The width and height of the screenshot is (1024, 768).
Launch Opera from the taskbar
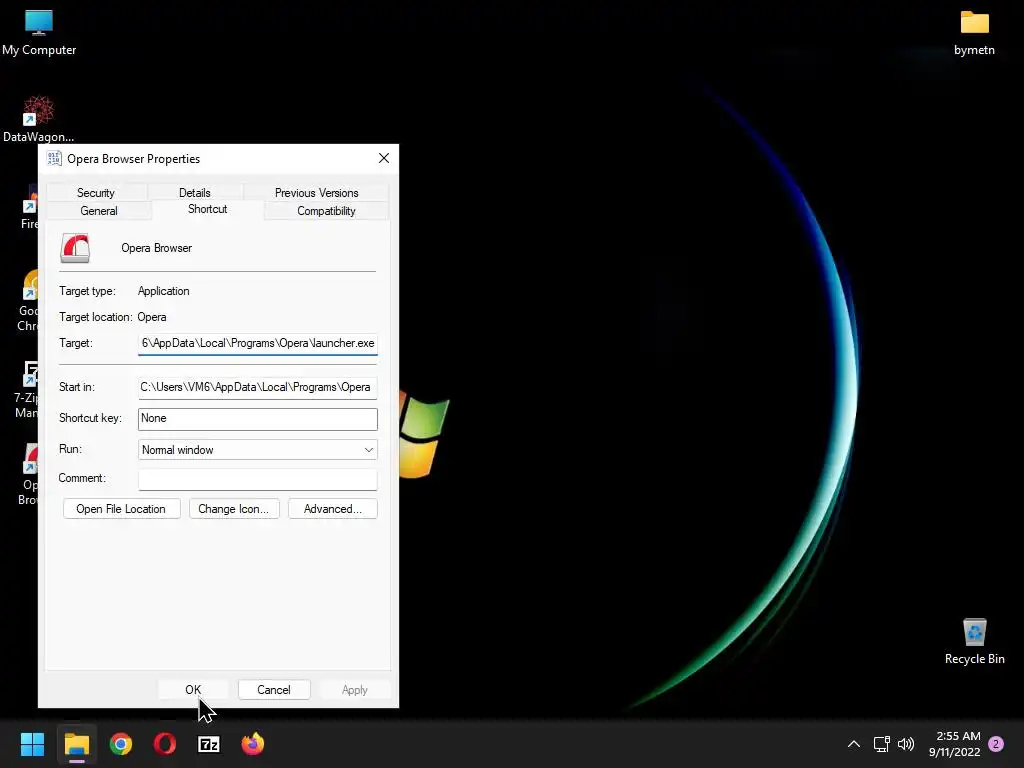pyautogui.click(x=165, y=744)
